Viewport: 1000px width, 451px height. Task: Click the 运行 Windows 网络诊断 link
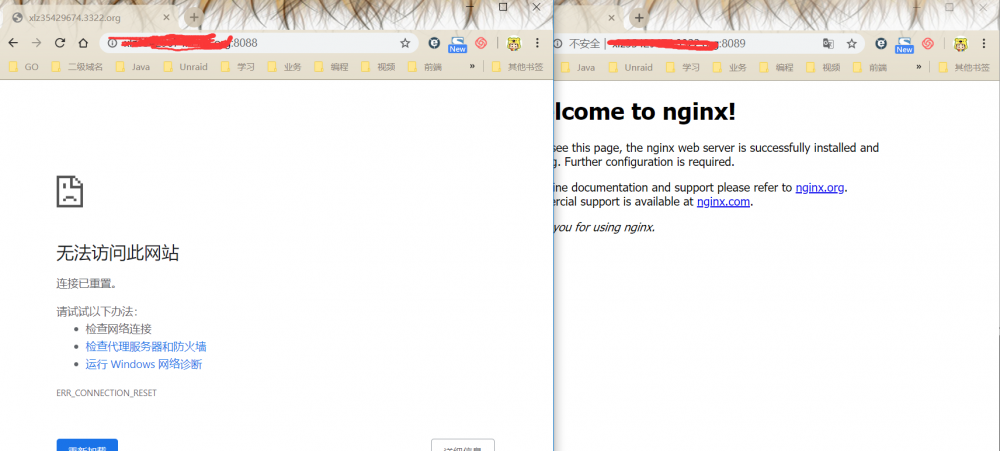(x=144, y=364)
